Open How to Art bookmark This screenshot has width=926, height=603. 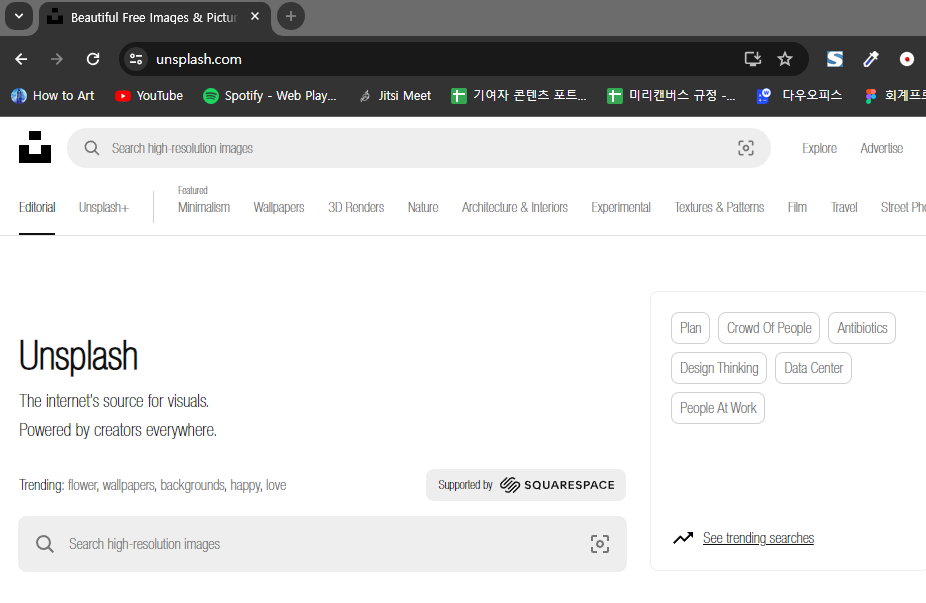click(x=53, y=96)
